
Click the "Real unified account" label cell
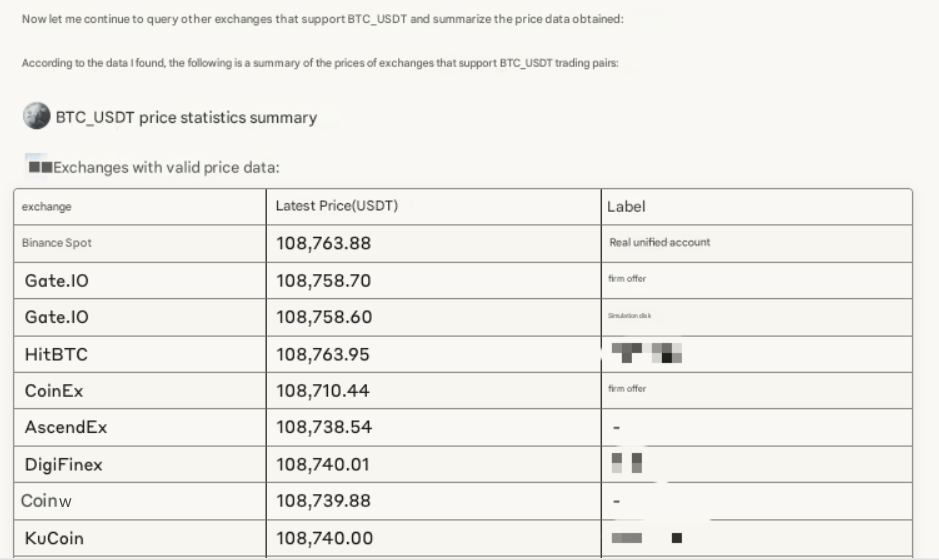tap(659, 243)
